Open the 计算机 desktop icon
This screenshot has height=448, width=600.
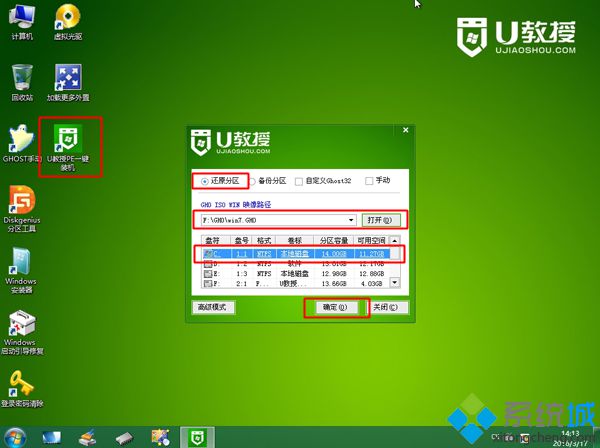coord(22,21)
